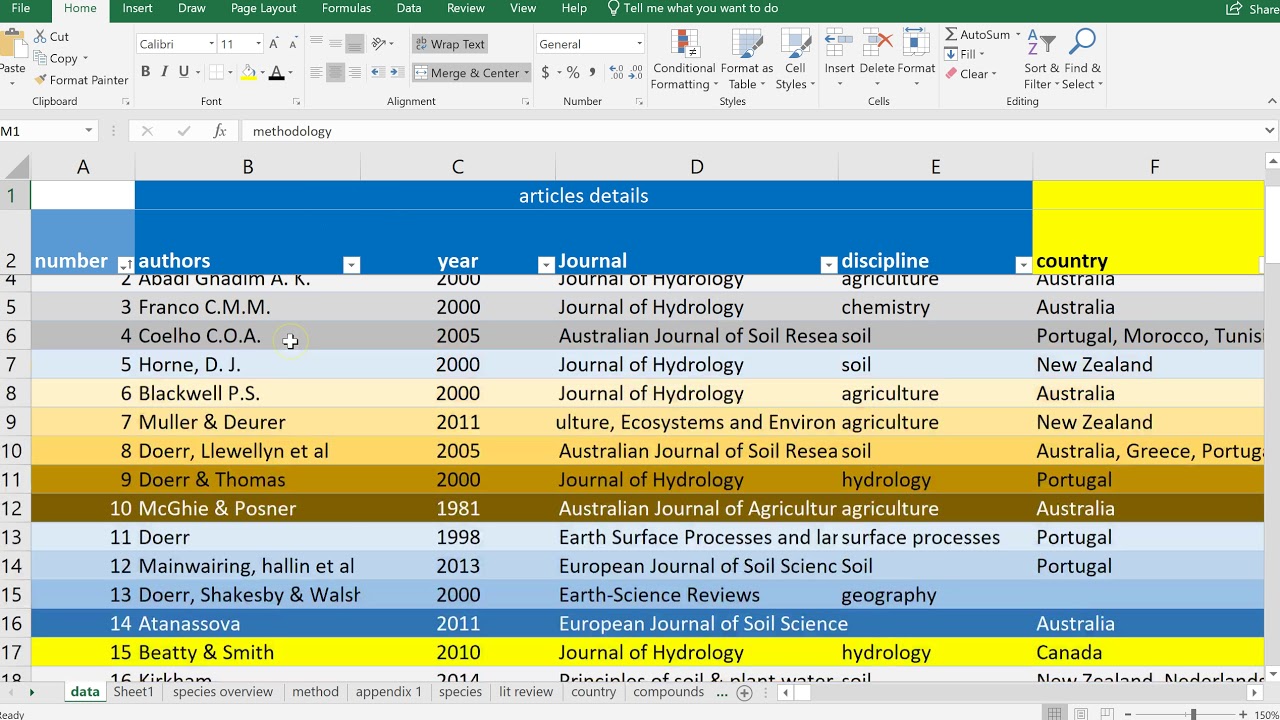Viewport: 1280px width, 720px height.
Task: Click Decrease Indent icon
Action: (x=377, y=72)
